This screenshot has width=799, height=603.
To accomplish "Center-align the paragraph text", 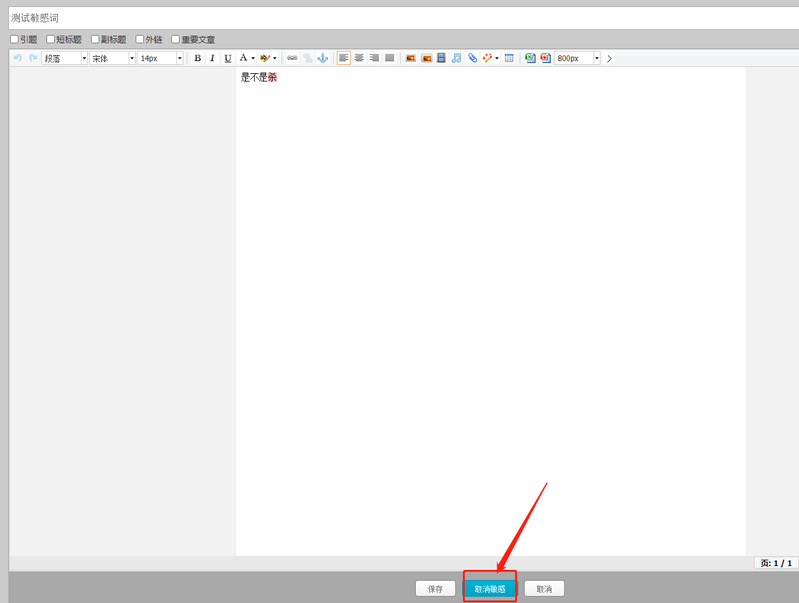I will (359, 59).
